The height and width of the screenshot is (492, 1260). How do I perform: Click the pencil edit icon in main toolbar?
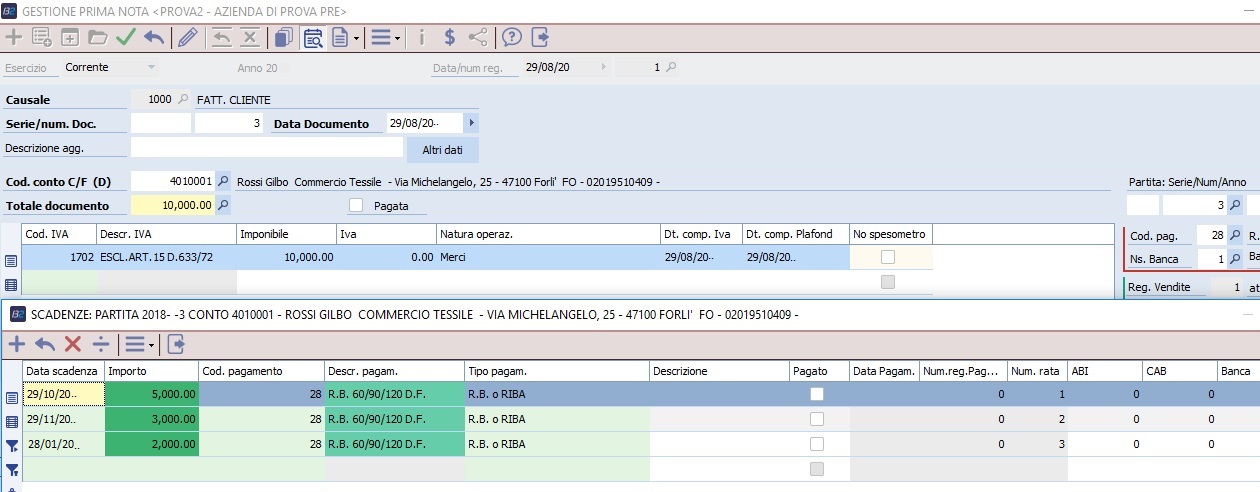pyautogui.click(x=187, y=38)
